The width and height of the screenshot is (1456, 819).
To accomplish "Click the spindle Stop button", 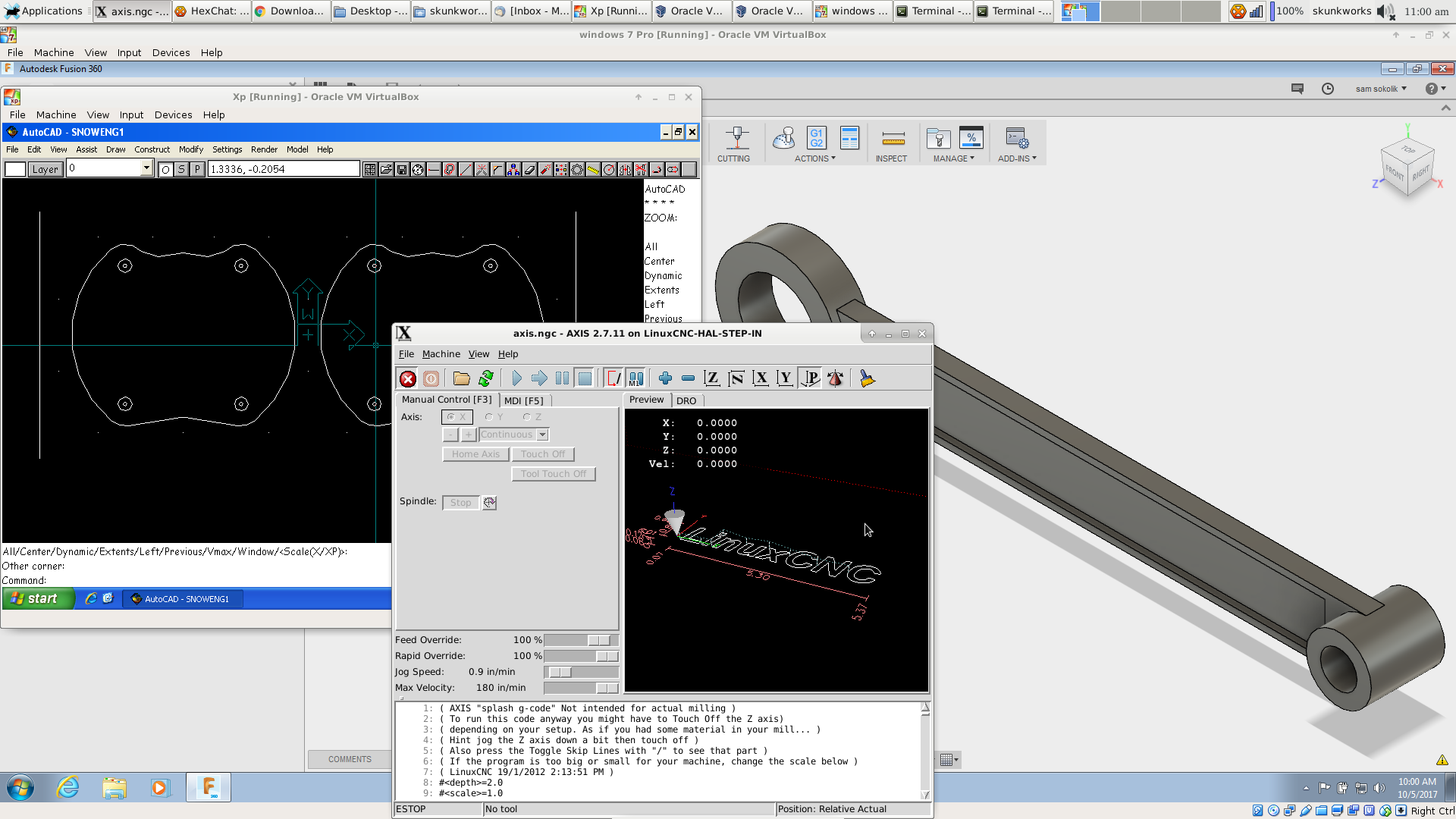I will (460, 503).
